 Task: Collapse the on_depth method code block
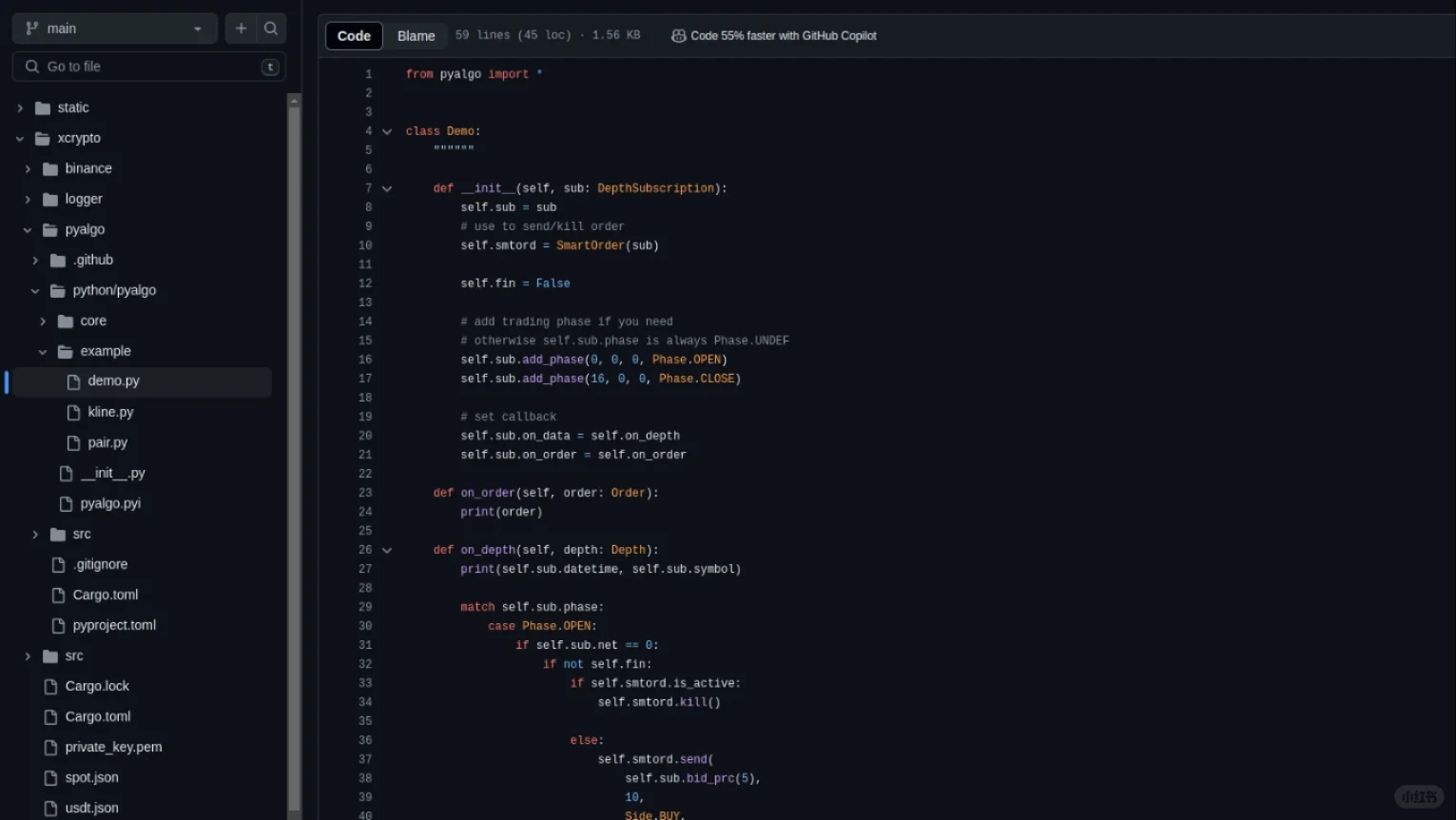point(387,550)
